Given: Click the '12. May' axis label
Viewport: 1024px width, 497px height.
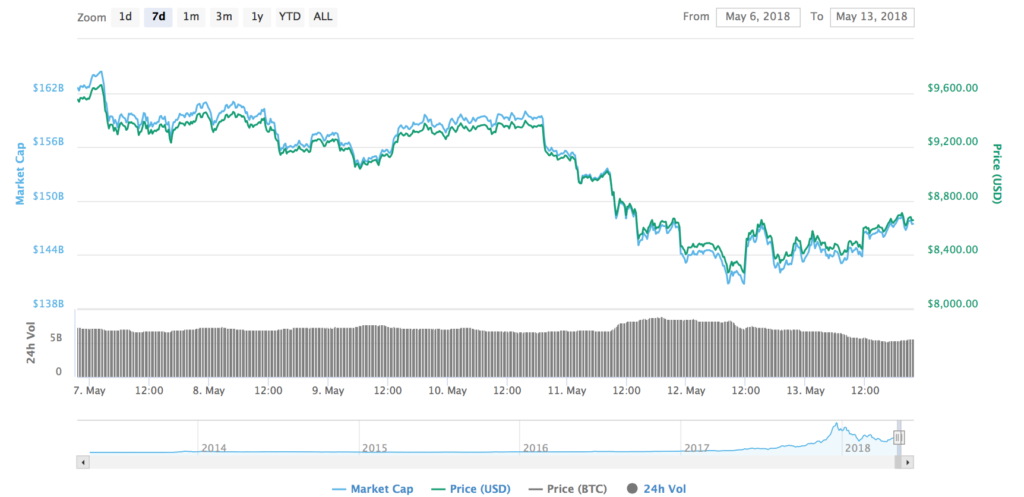Looking at the screenshot, I should (x=686, y=391).
